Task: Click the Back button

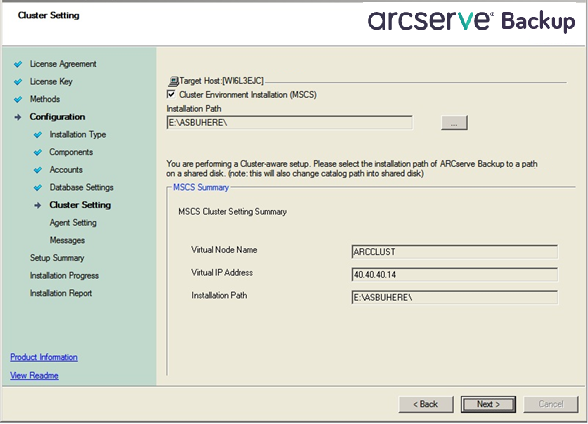Action: point(426,404)
